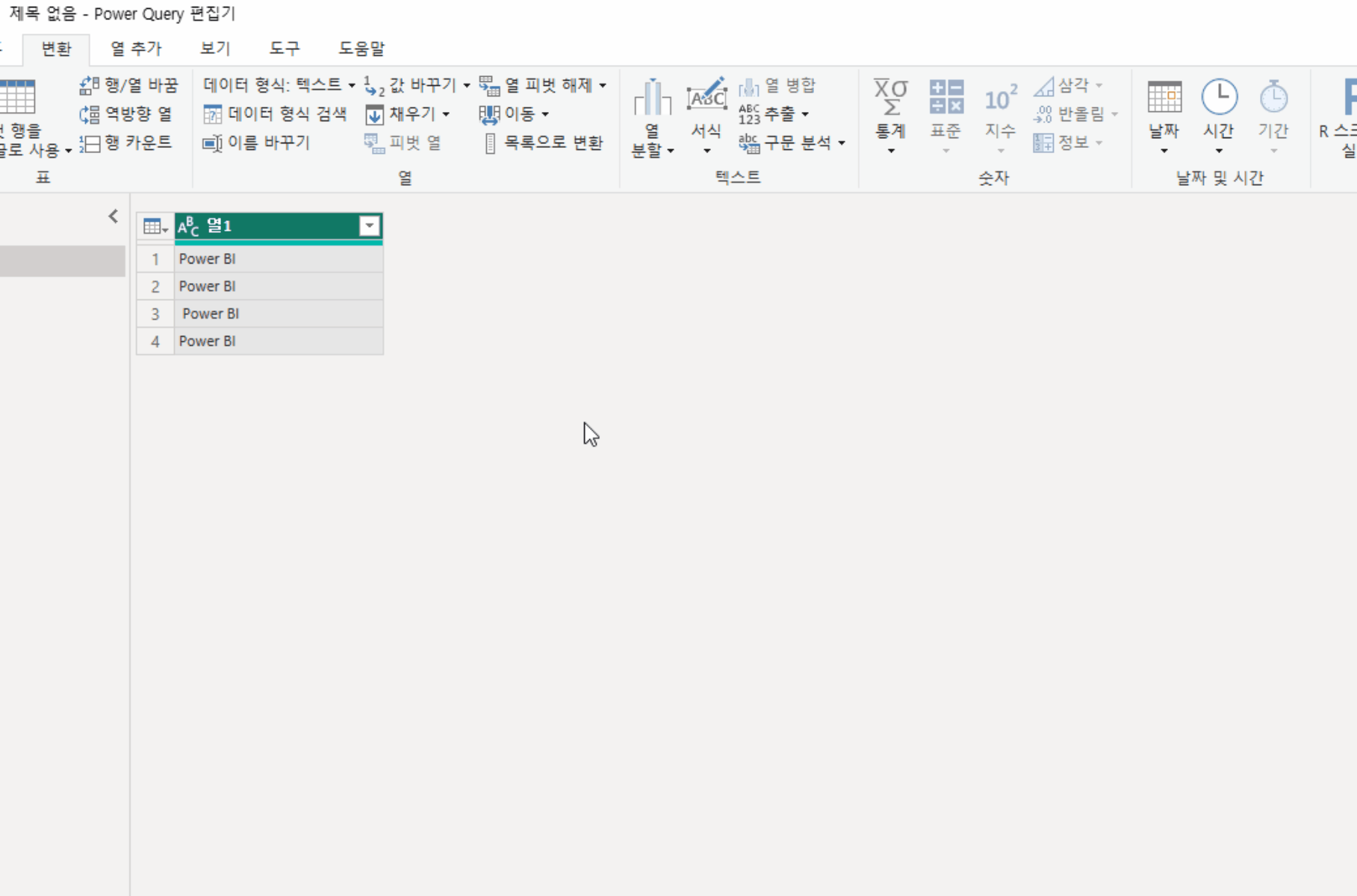Open the 도구 tab
Image resolution: width=1357 pixels, height=896 pixels.
pyautogui.click(x=285, y=49)
